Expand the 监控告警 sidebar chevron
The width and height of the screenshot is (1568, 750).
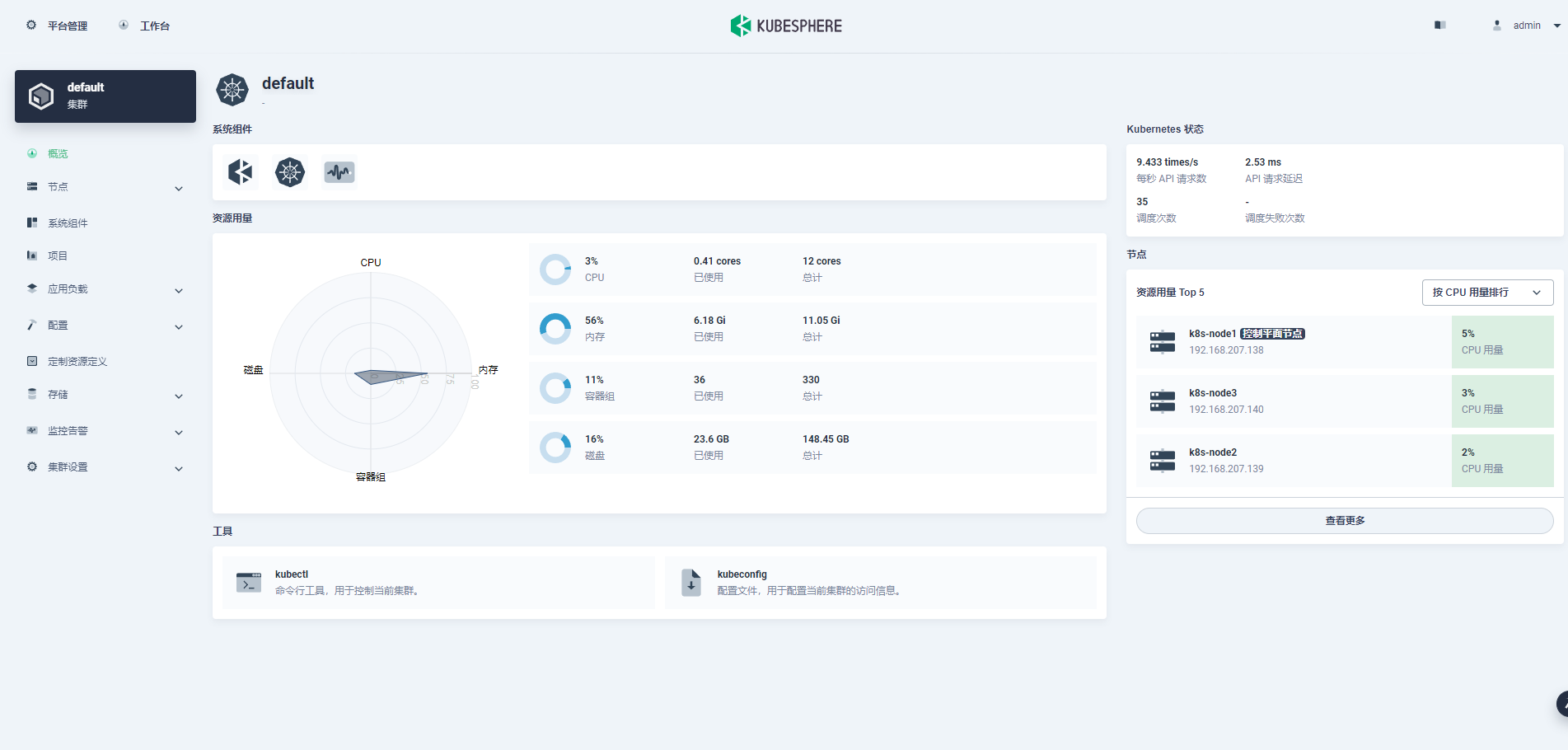point(179,433)
